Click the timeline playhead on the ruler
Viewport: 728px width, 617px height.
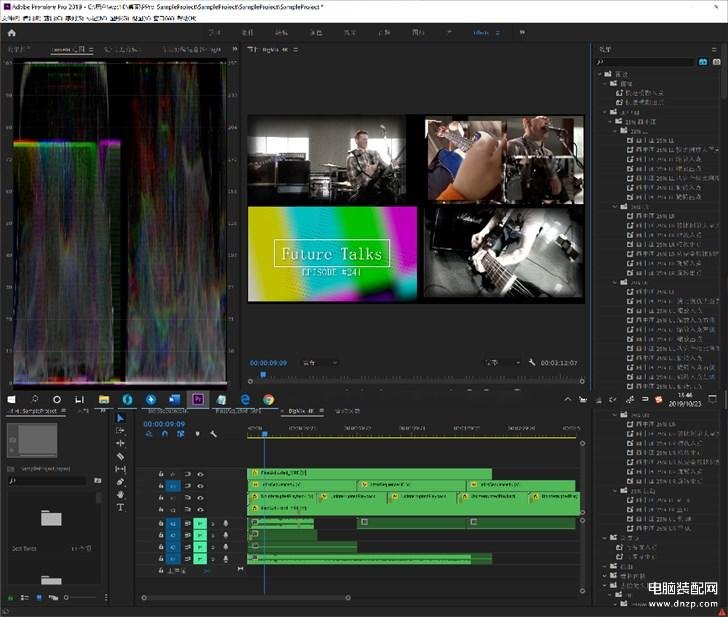[265, 434]
